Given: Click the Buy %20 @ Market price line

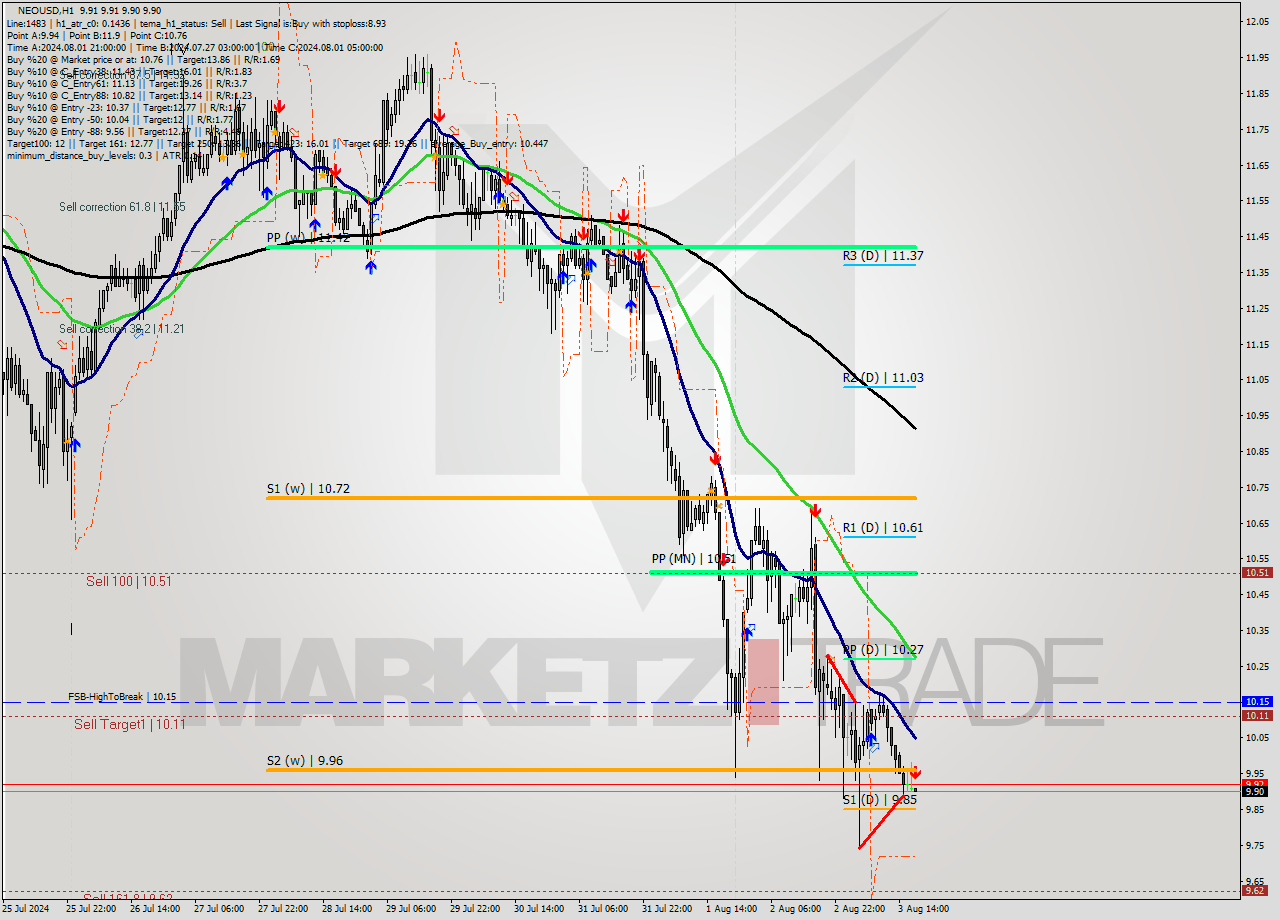Looking at the screenshot, I should click(x=143, y=59).
